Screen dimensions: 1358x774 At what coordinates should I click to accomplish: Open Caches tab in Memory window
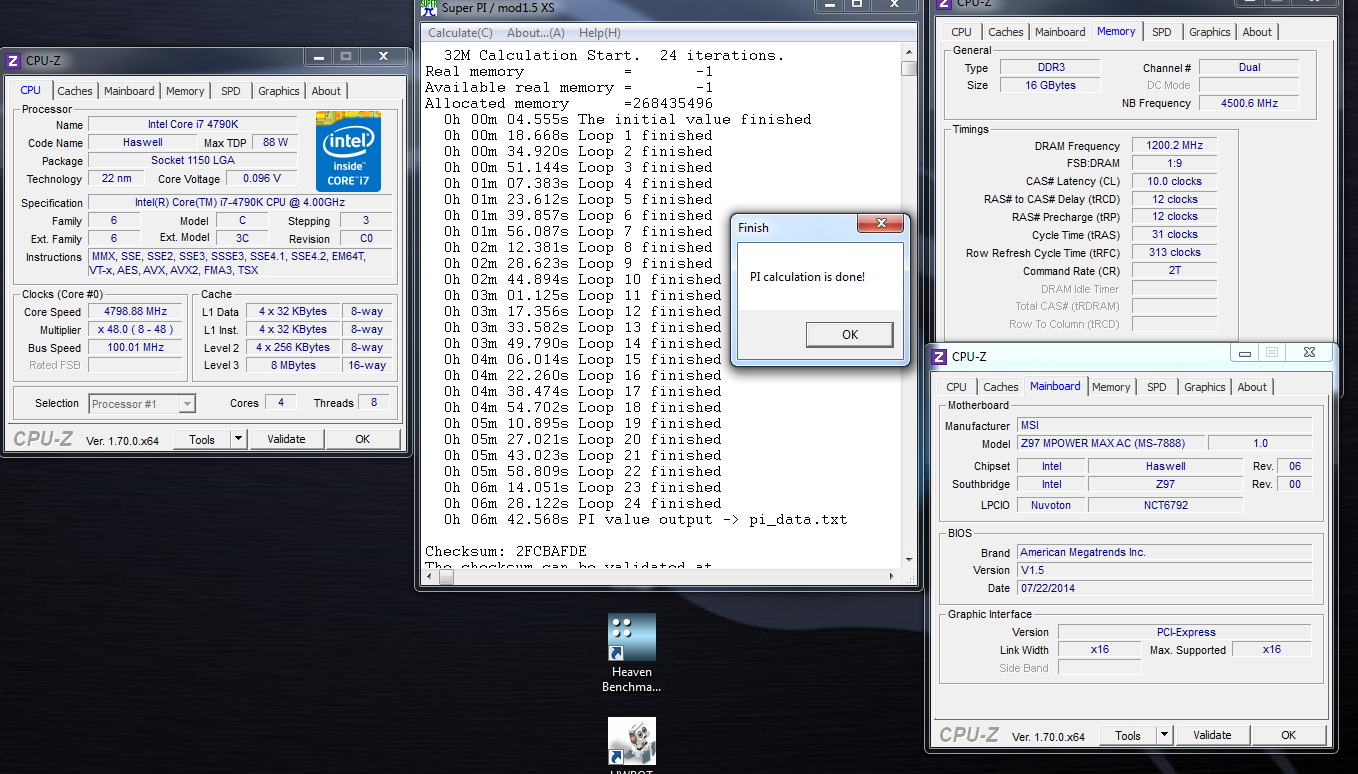point(1006,32)
